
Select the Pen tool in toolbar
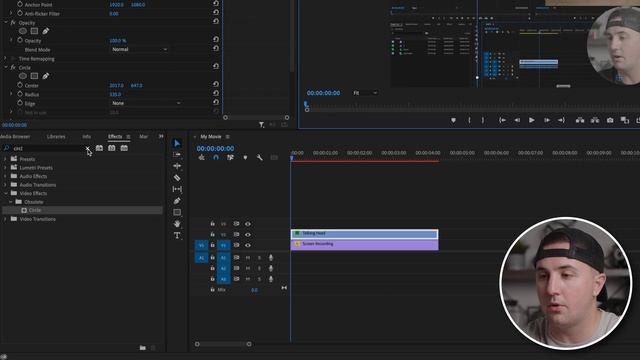coord(177,201)
